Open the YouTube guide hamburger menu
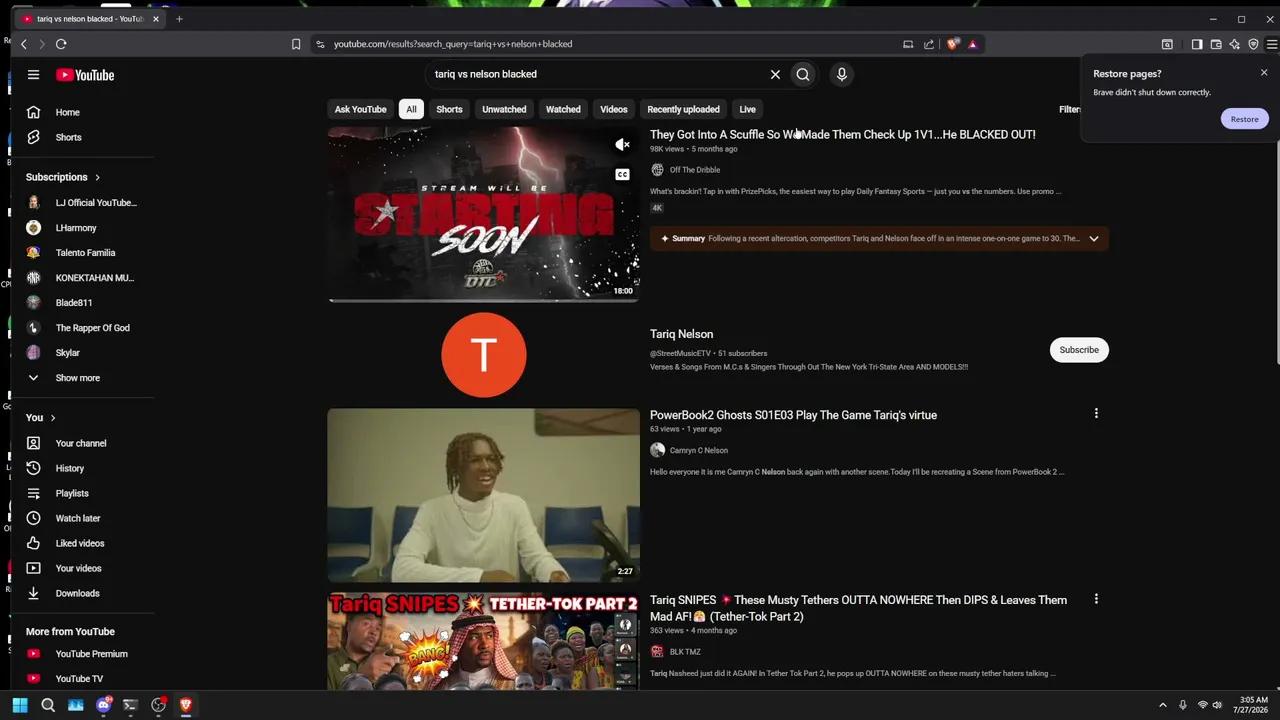 33,75
